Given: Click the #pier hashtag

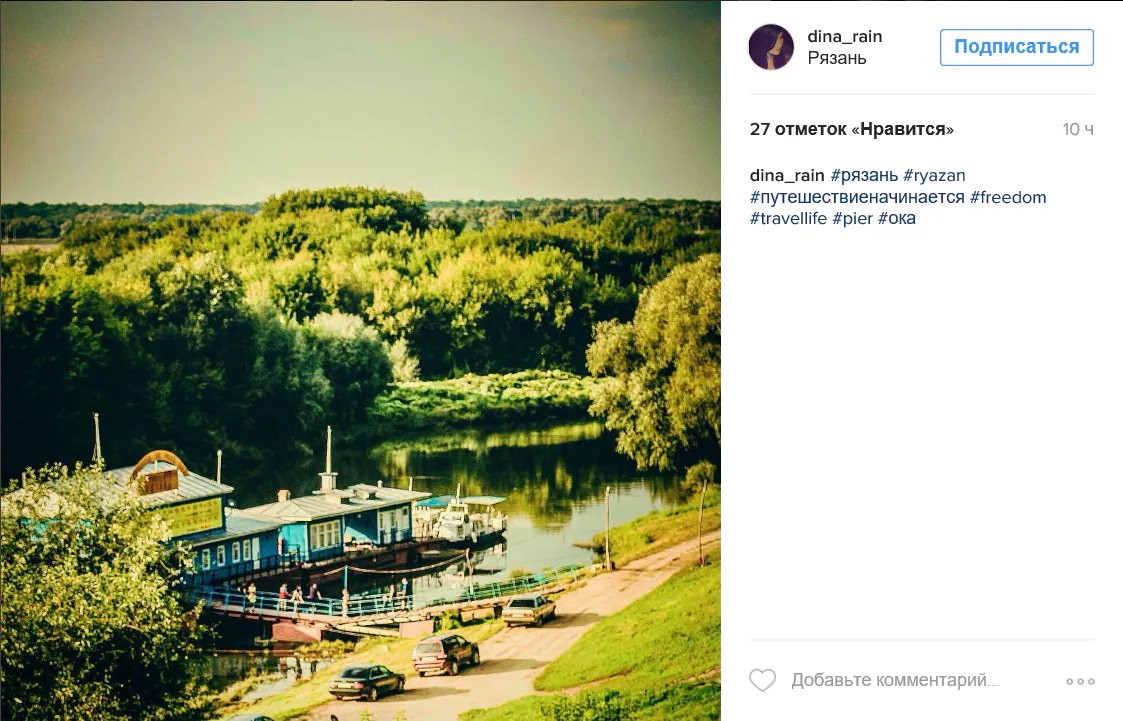Looking at the screenshot, I should (852, 218).
